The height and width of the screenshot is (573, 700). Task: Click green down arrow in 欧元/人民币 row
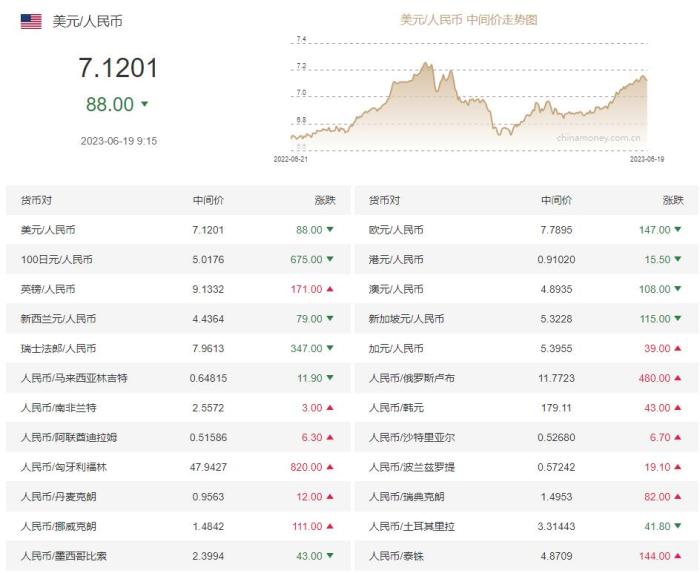678,229
